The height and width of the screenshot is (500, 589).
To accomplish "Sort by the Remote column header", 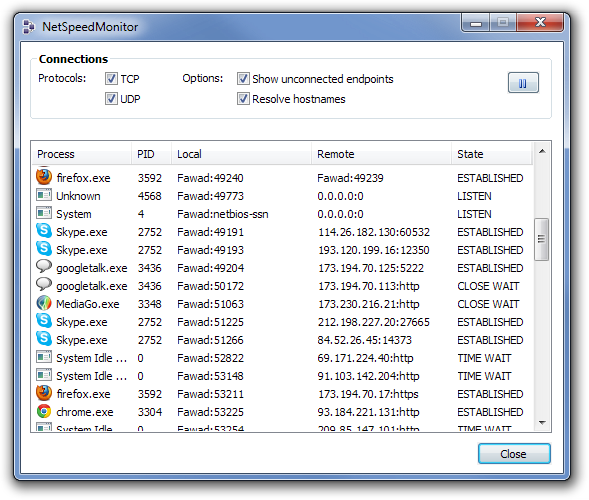I will (381, 154).
